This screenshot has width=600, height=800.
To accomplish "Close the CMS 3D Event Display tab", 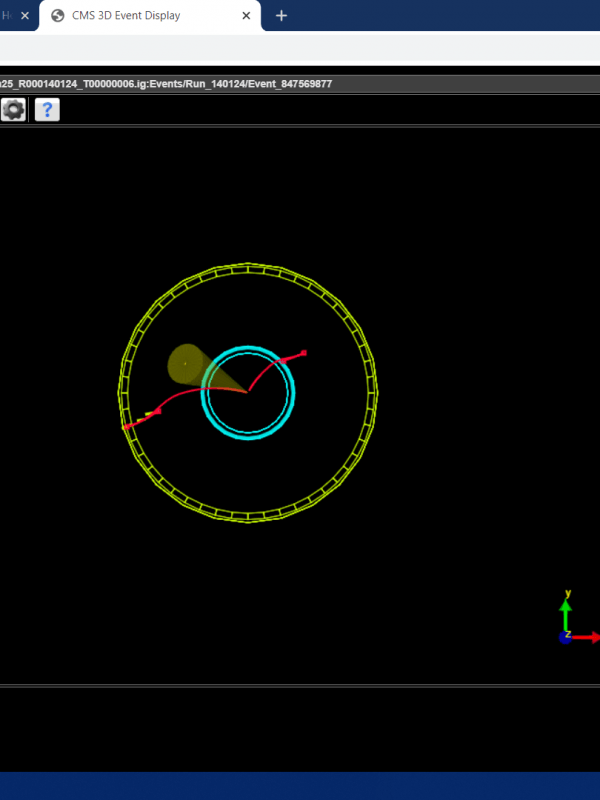I will 247,16.
